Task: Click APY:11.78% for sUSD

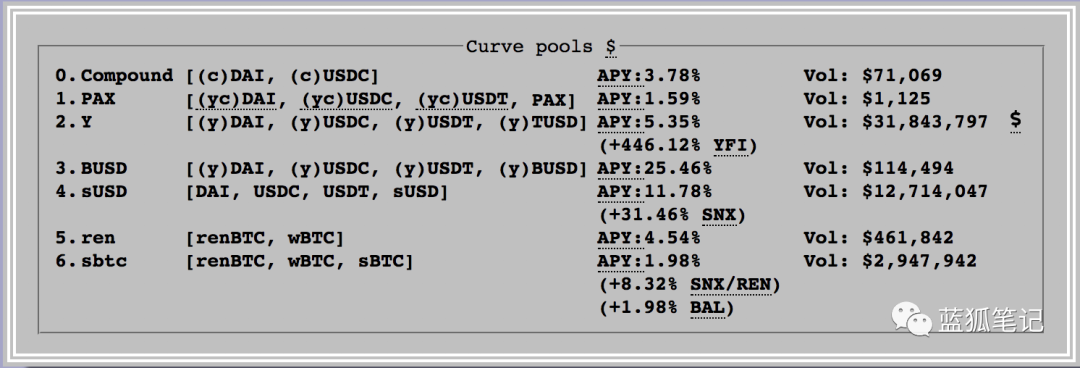Action: point(654,192)
